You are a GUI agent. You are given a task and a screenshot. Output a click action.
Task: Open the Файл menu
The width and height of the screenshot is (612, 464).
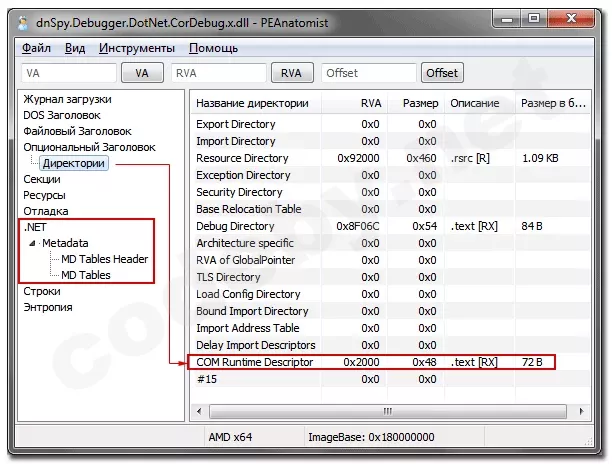36,48
